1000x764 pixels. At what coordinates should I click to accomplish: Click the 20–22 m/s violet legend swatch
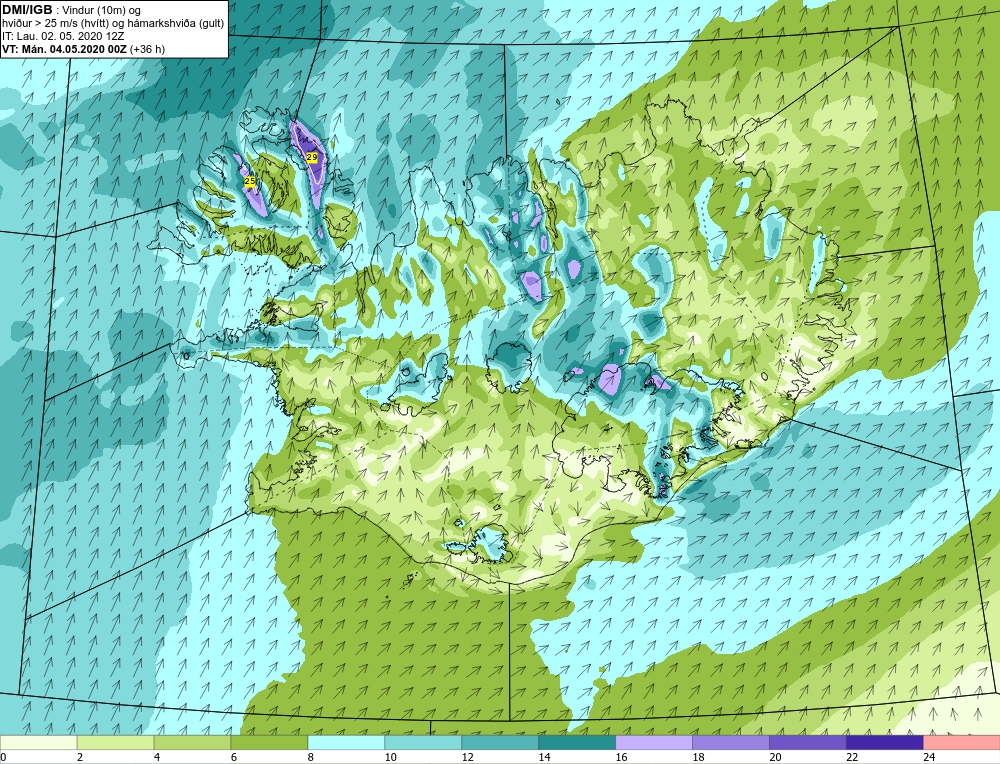click(x=807, y=743)
